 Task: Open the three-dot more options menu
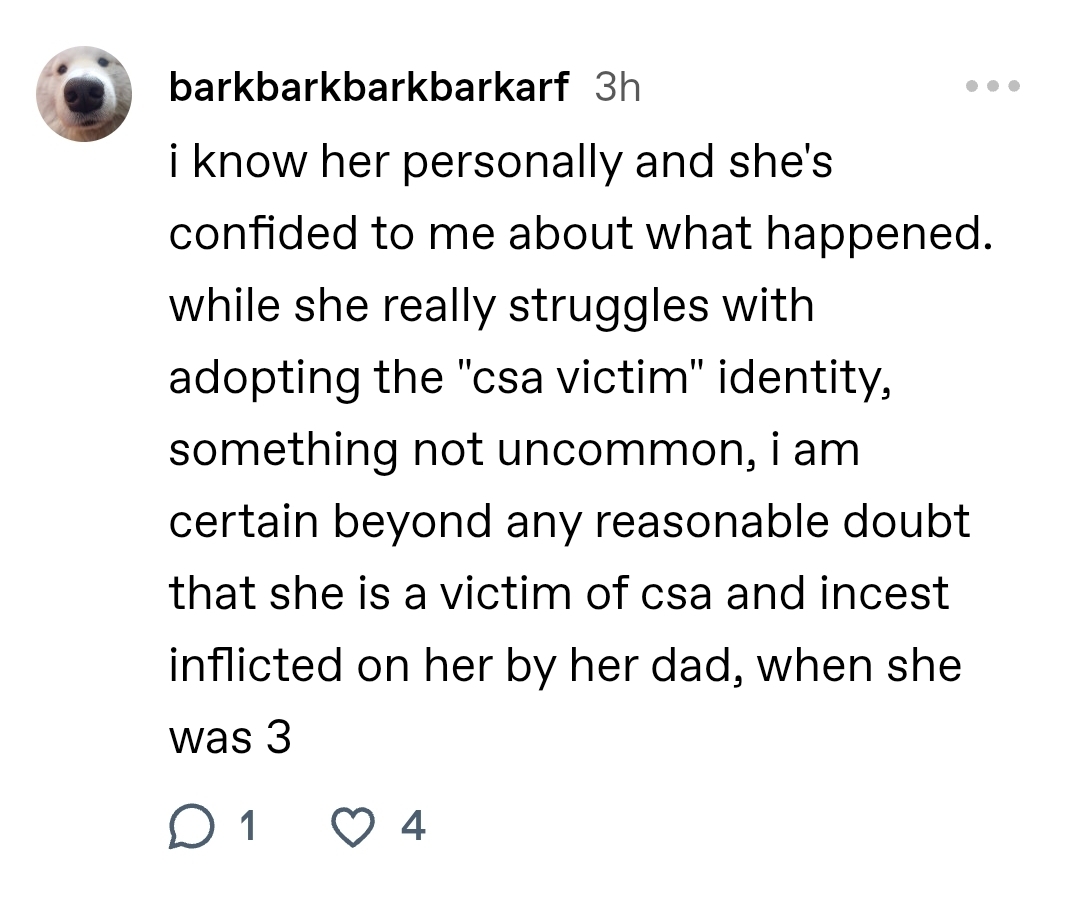(994, 87)
